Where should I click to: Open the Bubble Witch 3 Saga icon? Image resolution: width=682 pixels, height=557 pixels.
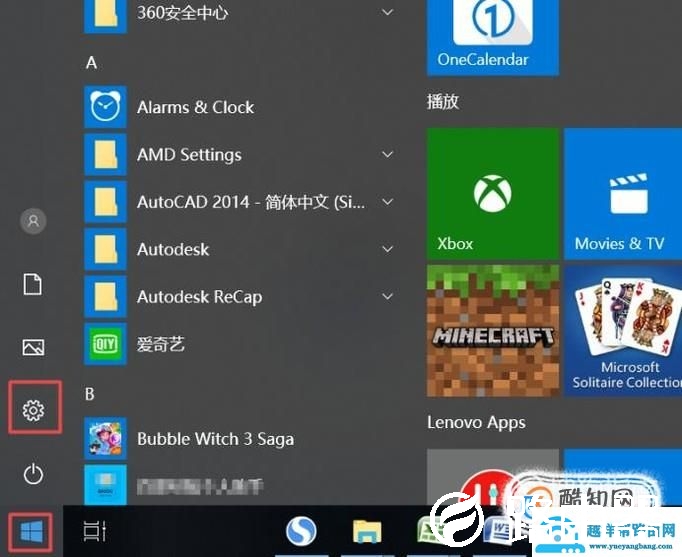[x=105, y=438]
